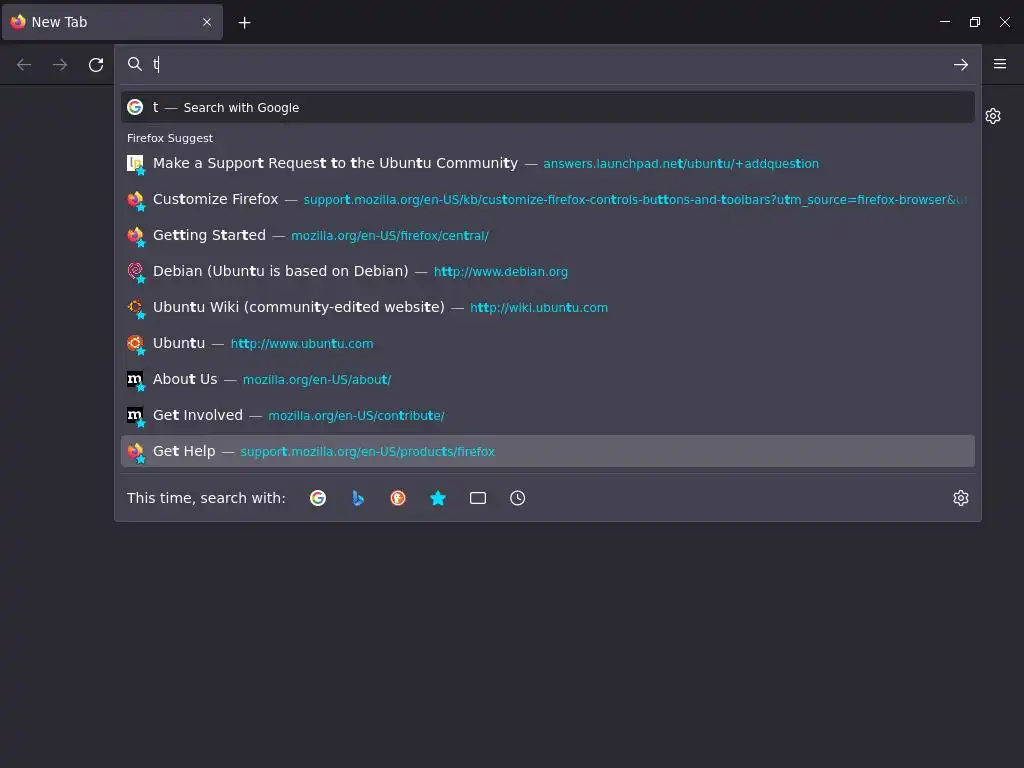Open Customize Firefox suggestion

coord(547,199)
